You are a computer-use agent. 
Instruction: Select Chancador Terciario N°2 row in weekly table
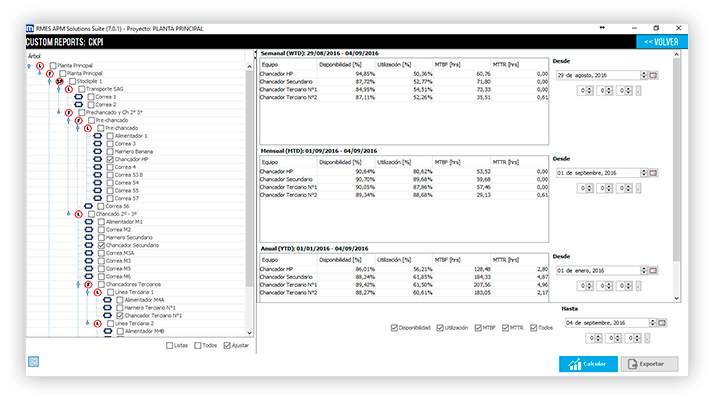404,98
